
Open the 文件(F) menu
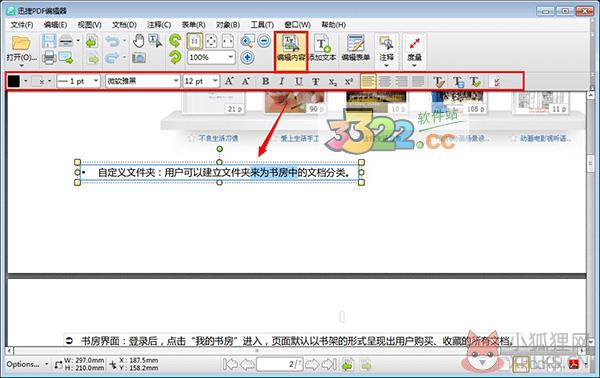22,25
